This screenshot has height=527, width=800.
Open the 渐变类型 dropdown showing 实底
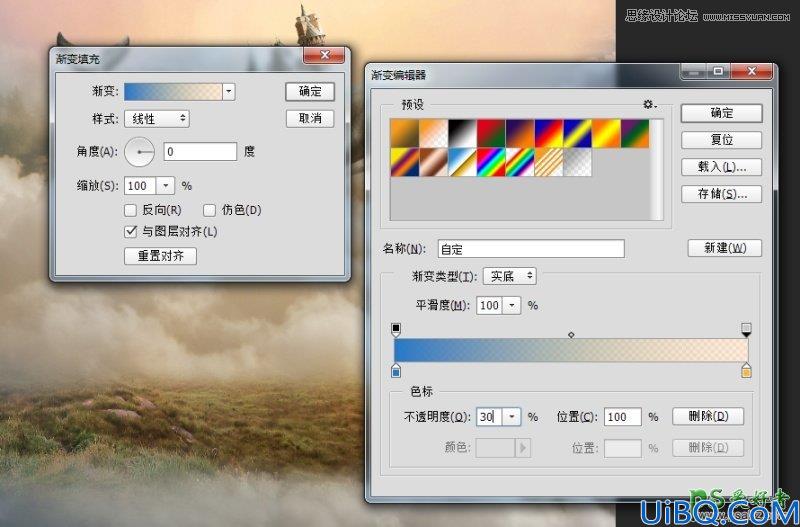[x=509, y=276]
